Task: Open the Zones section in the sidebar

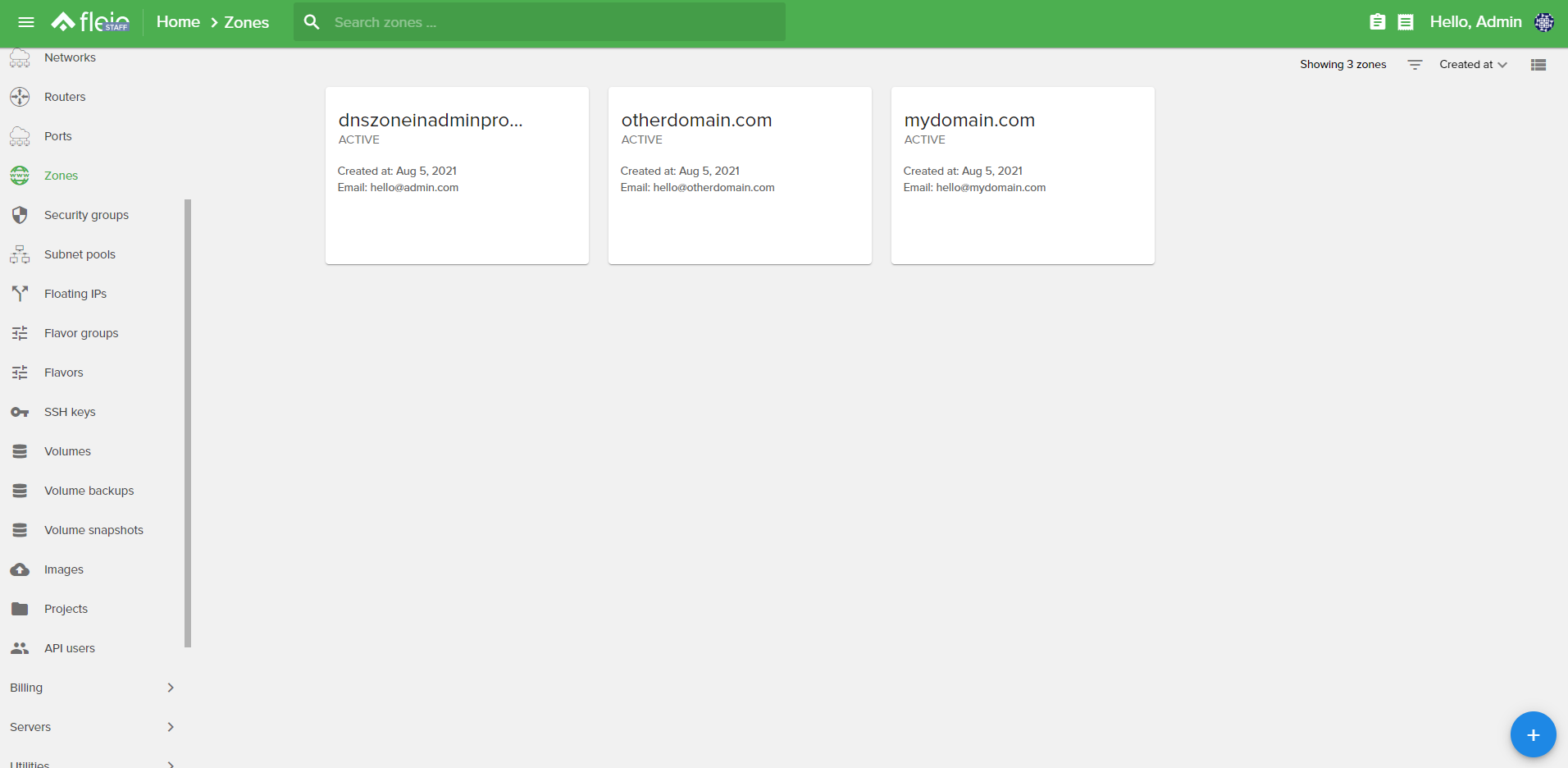Action: click(61, 176)
